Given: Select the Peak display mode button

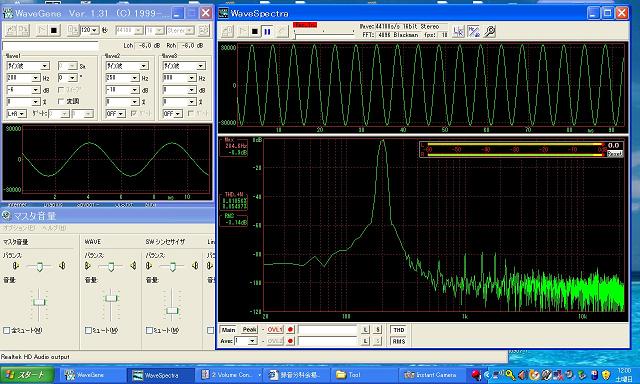Looking at the screenshot, I should [249, 330].
